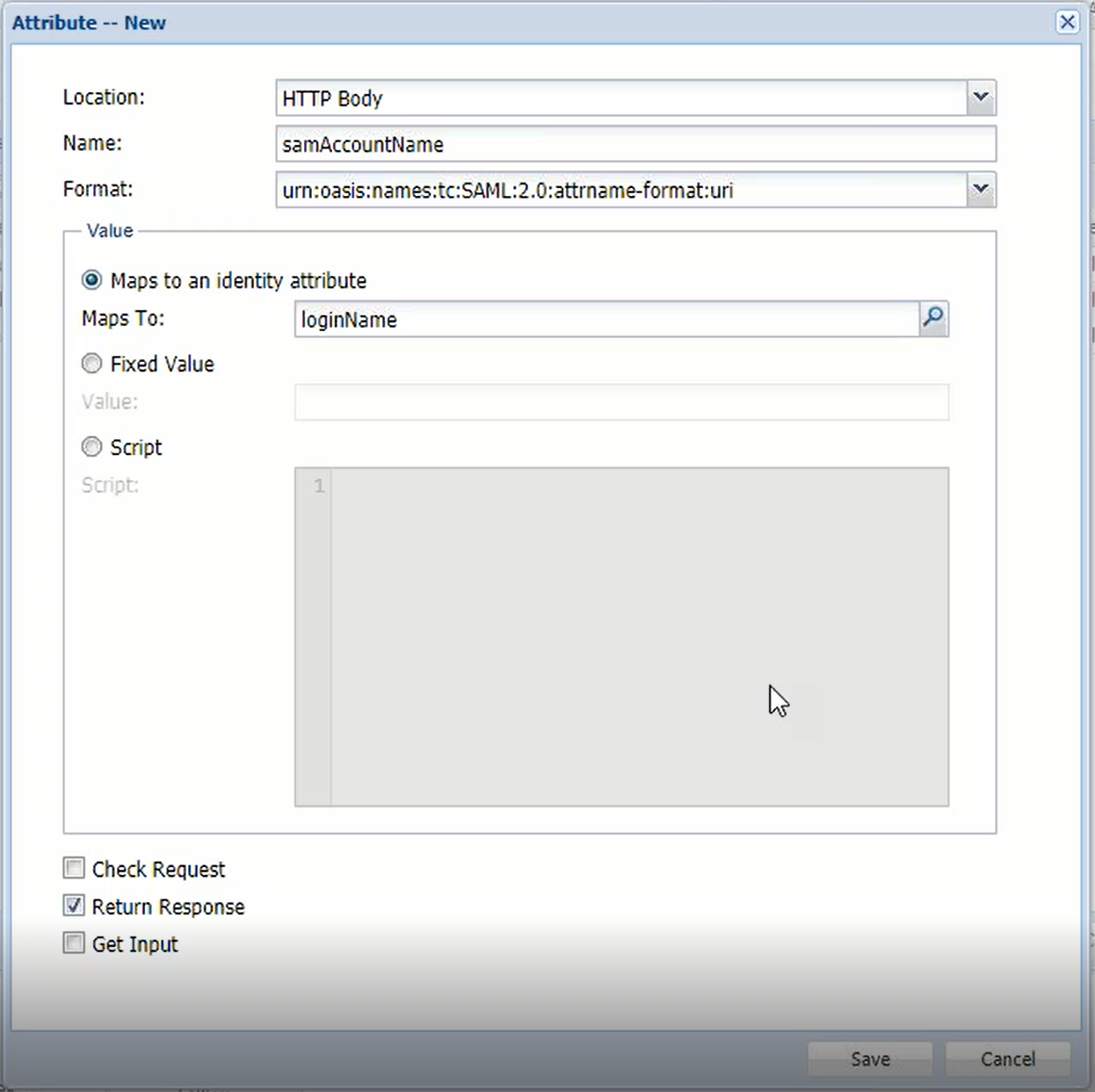Image resolution: width=1095 pixels, height=1092 pixels.
Task: Close the Attribute dialog with the X
Action: (1067, 22)
